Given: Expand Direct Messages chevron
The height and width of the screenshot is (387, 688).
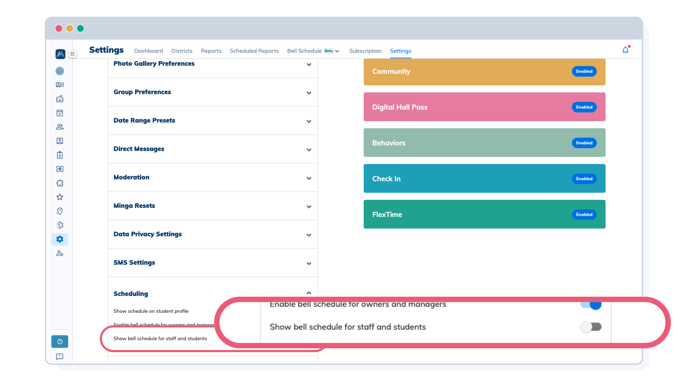Looking at the screenshot, I should (x=309, y=150).
